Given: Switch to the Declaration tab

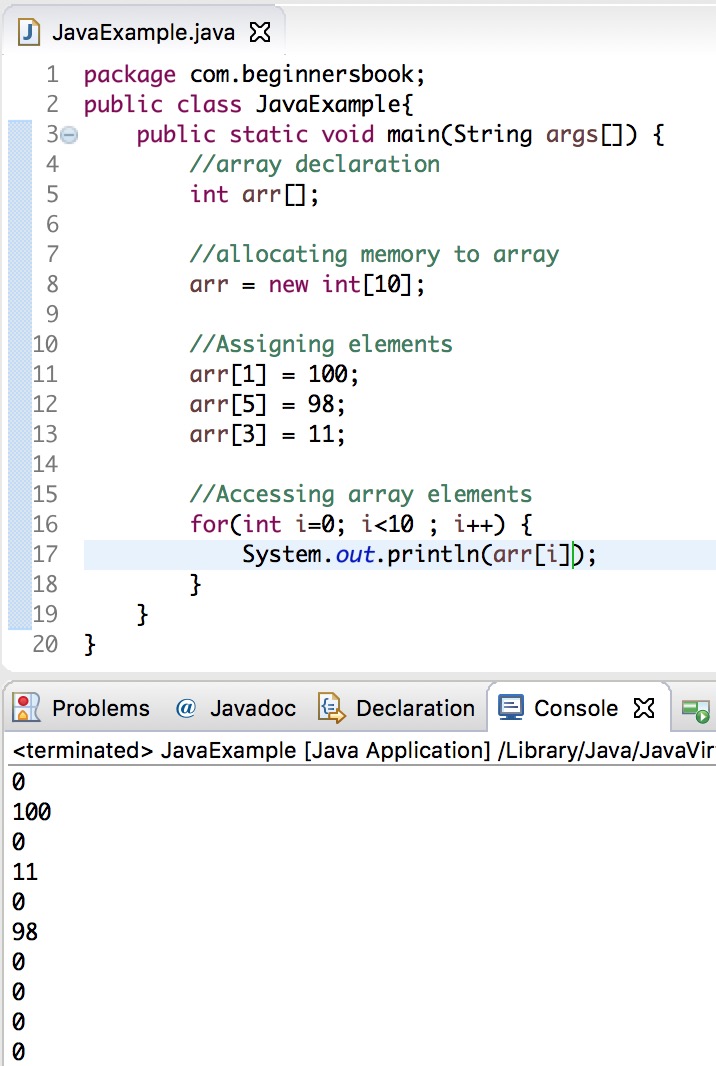Looking at the screenshot, I should [x=396, y=708].
